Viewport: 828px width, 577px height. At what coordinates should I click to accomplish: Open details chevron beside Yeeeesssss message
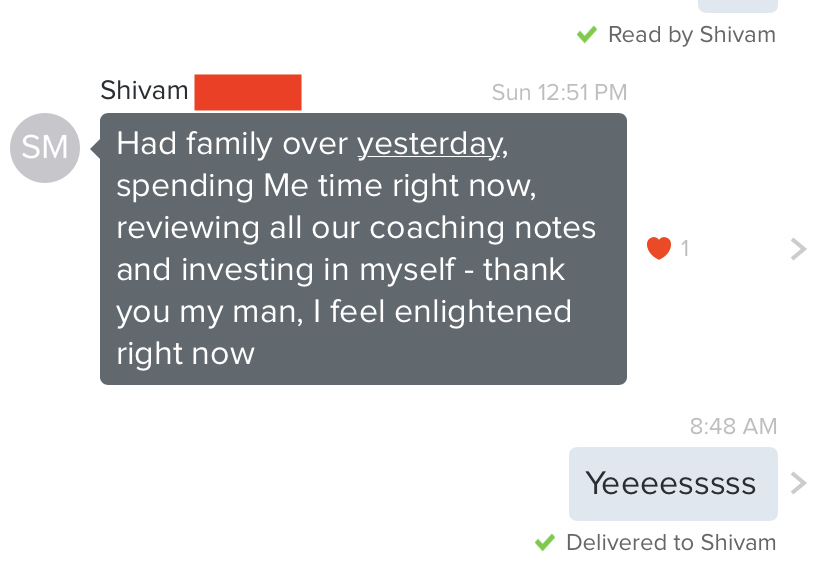(x=798, y=483)
